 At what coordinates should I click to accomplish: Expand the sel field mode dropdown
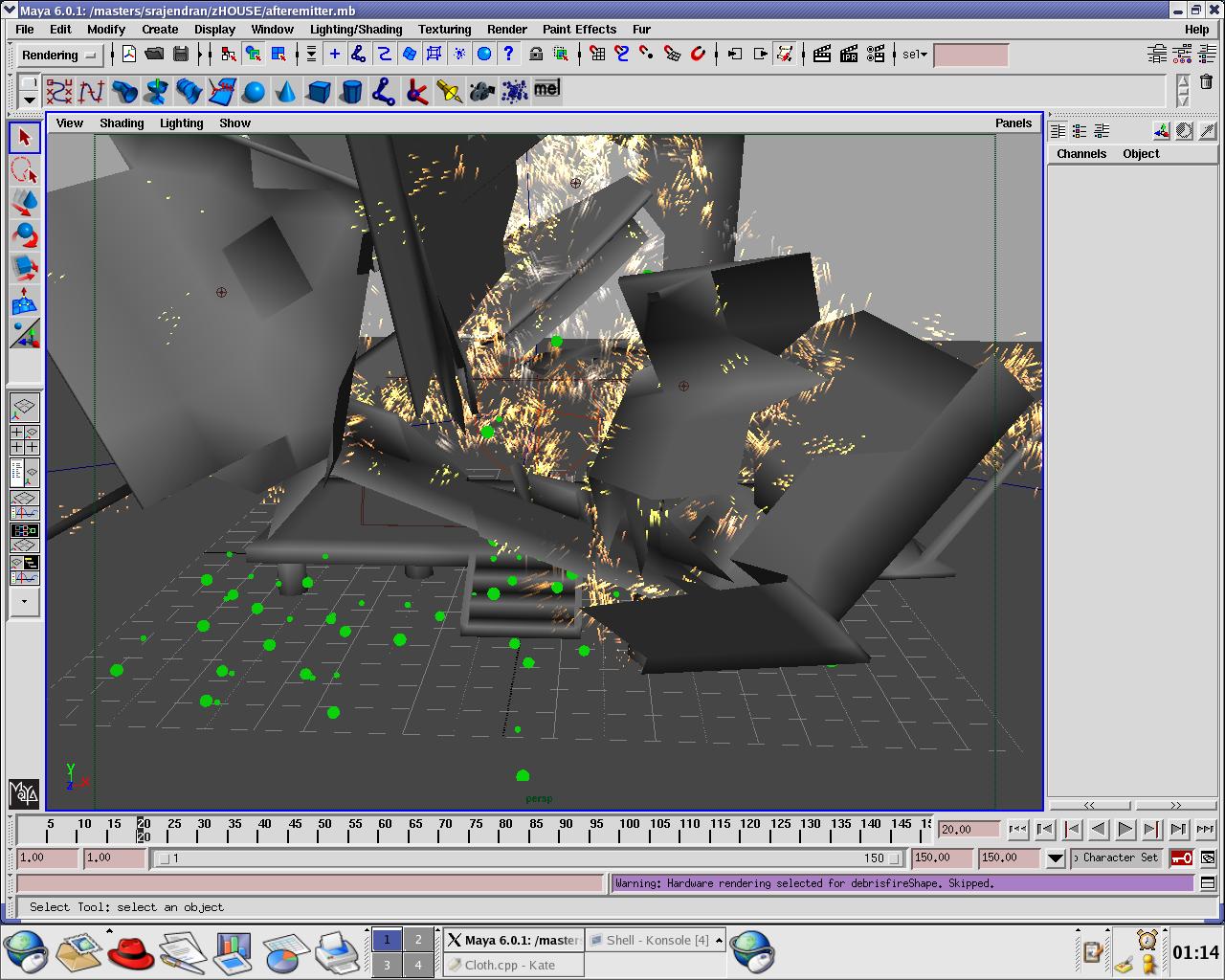pos(915,55)
